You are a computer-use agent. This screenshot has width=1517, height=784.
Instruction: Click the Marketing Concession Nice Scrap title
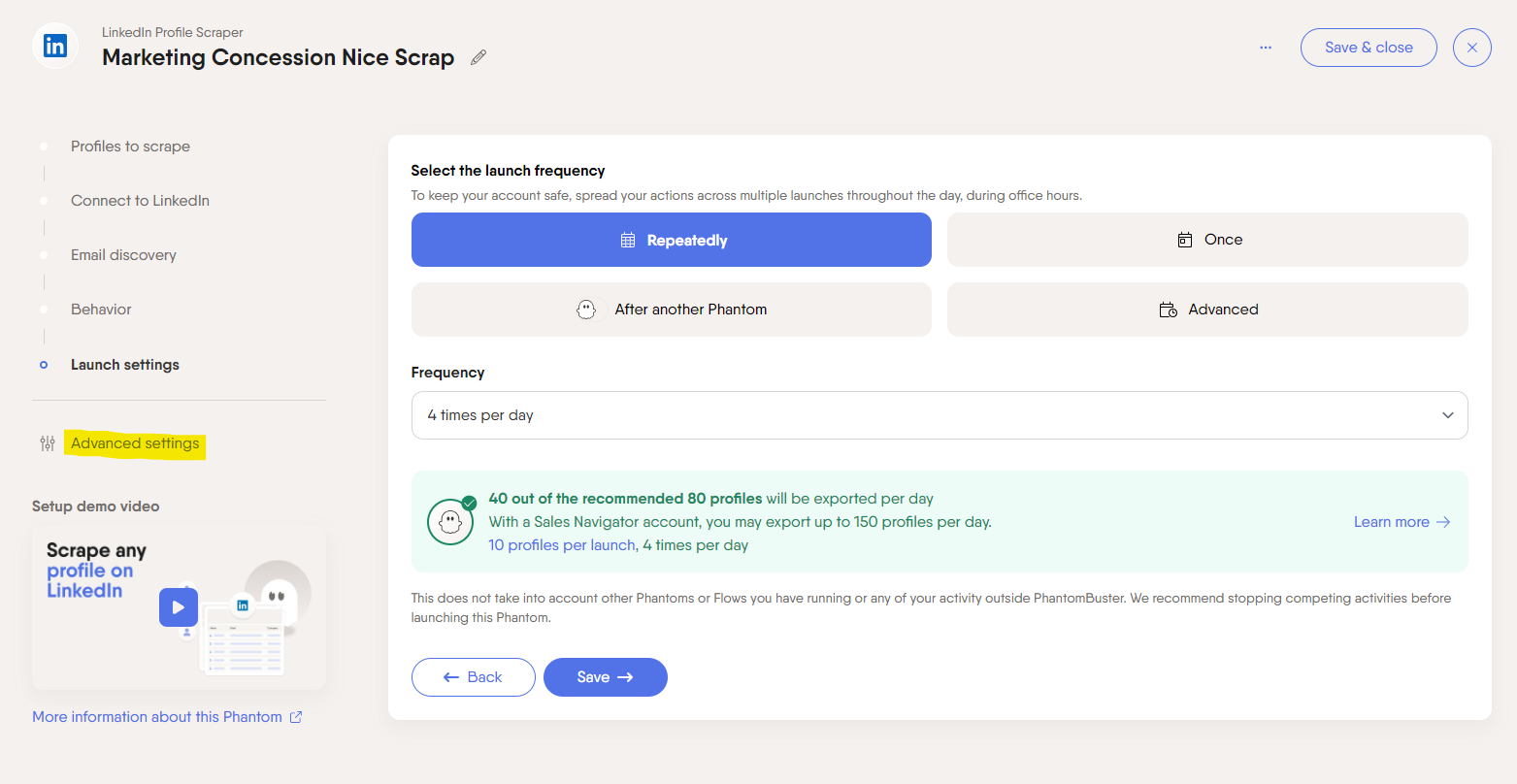pyautogui.click(x=279, y=57)
